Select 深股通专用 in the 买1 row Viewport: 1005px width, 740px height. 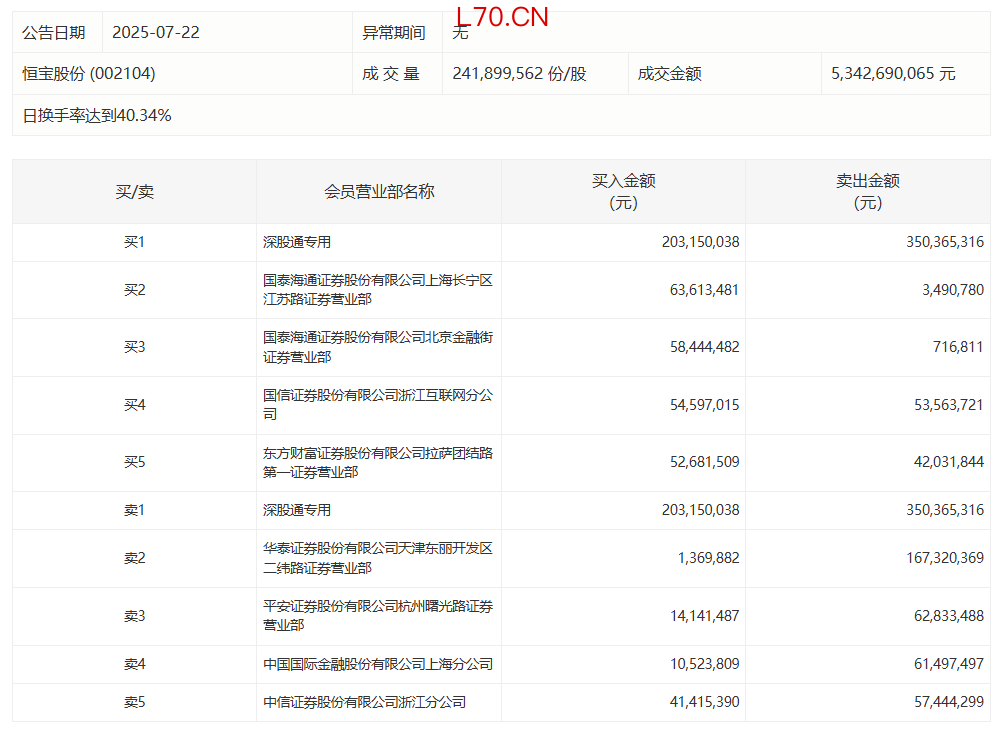point(297,242)
